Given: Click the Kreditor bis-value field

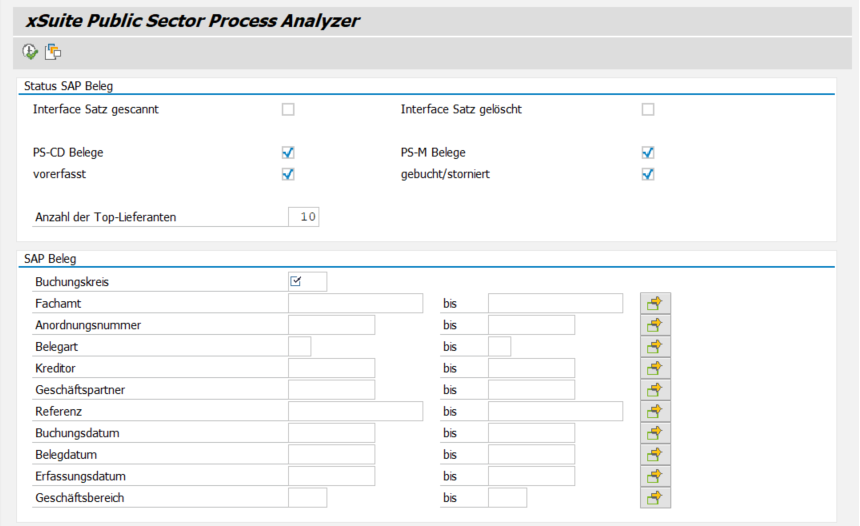Looking at the screenshot, I should 531,368.
